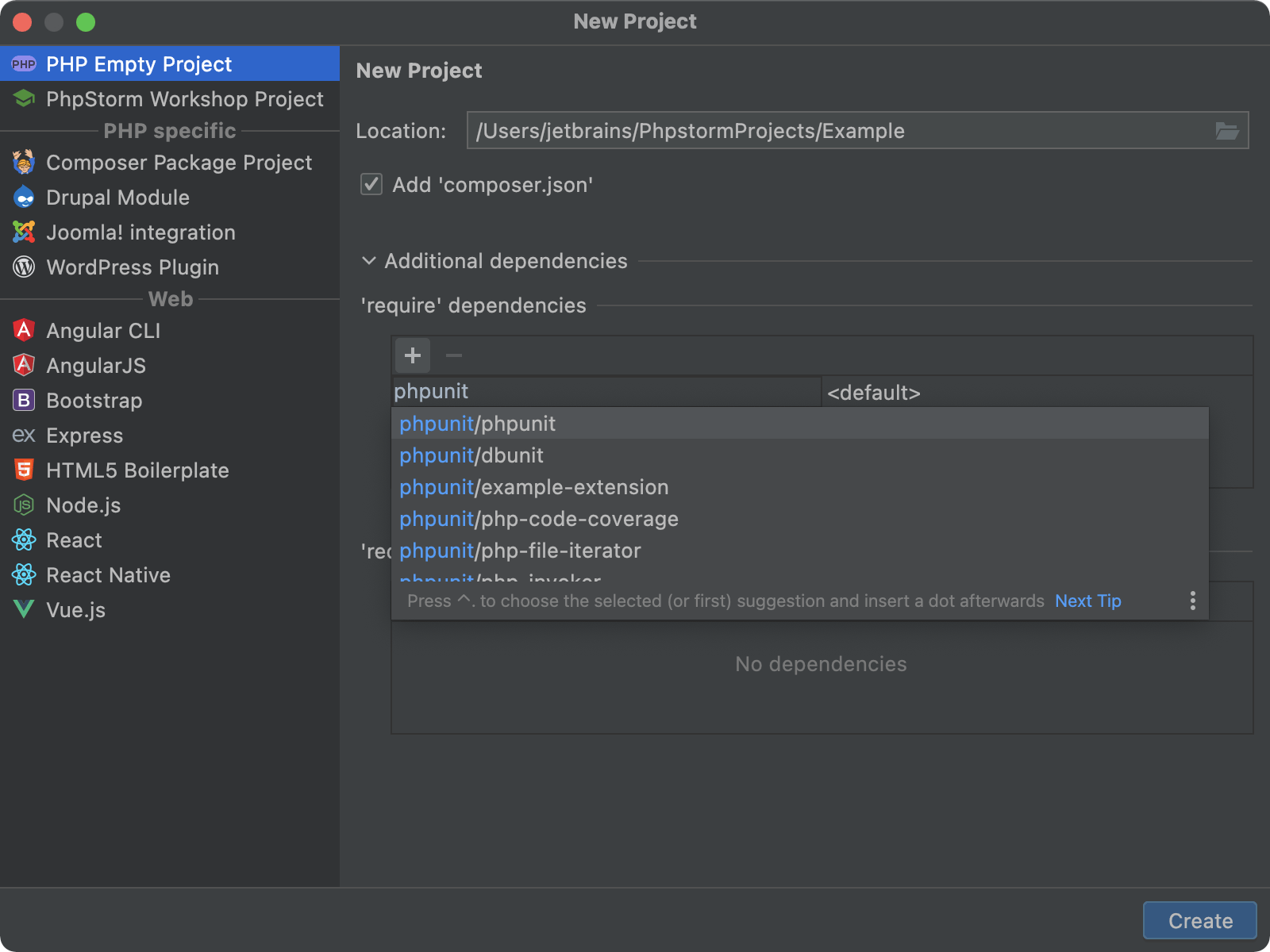Image resolution: width=1270 pixels, height=952 pixels.
Task: Click the plus icon to add dependency
Action: [413, 355]
